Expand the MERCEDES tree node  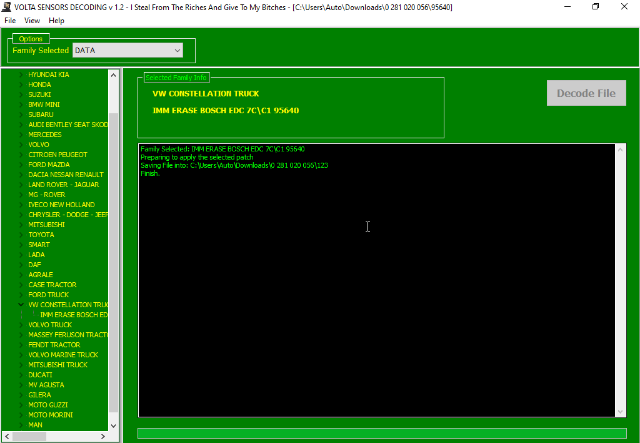point(21,135)
